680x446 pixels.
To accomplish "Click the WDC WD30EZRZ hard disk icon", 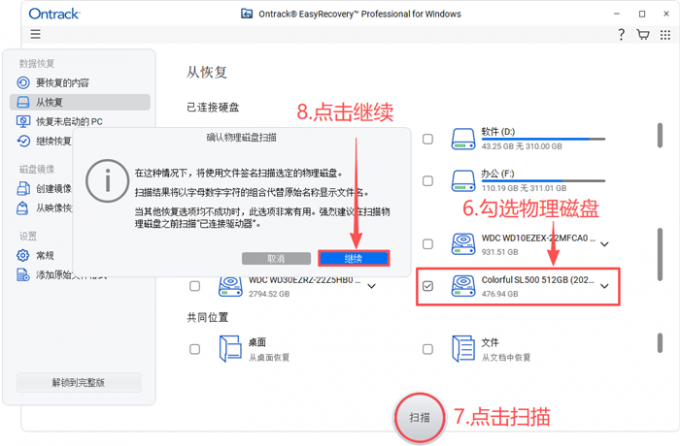I will [230, 286].
